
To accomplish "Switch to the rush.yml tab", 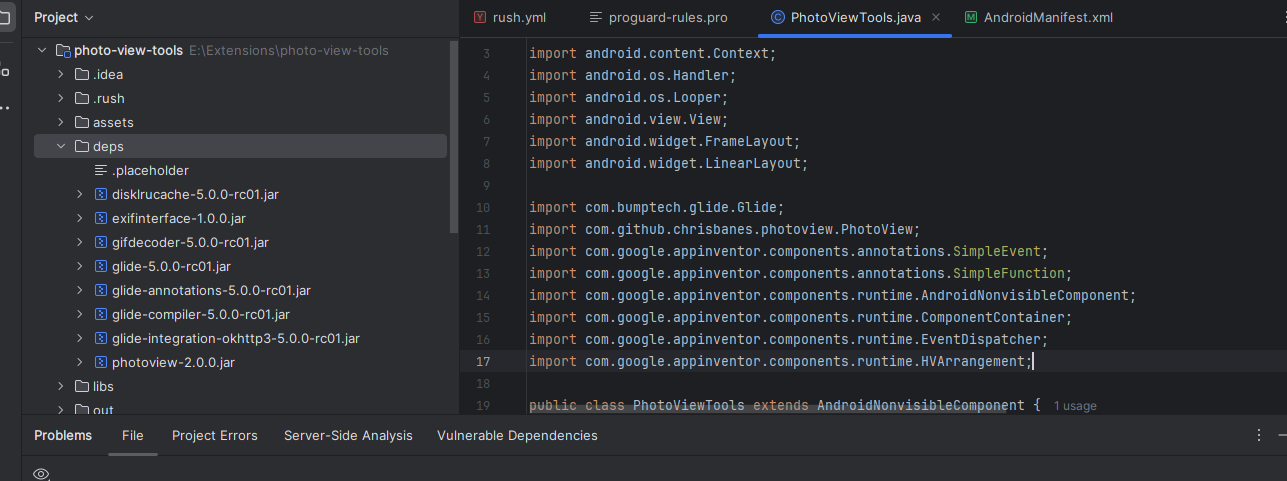I will click(x=510, y=17).
